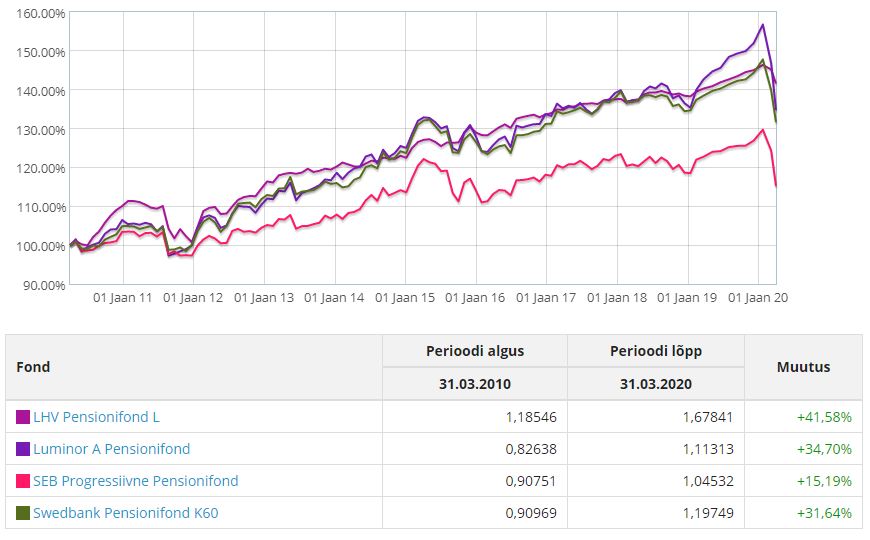Click the value 1,18546
Image resolution: width=870 pixels, height=540 pixels.
(531, 417)
